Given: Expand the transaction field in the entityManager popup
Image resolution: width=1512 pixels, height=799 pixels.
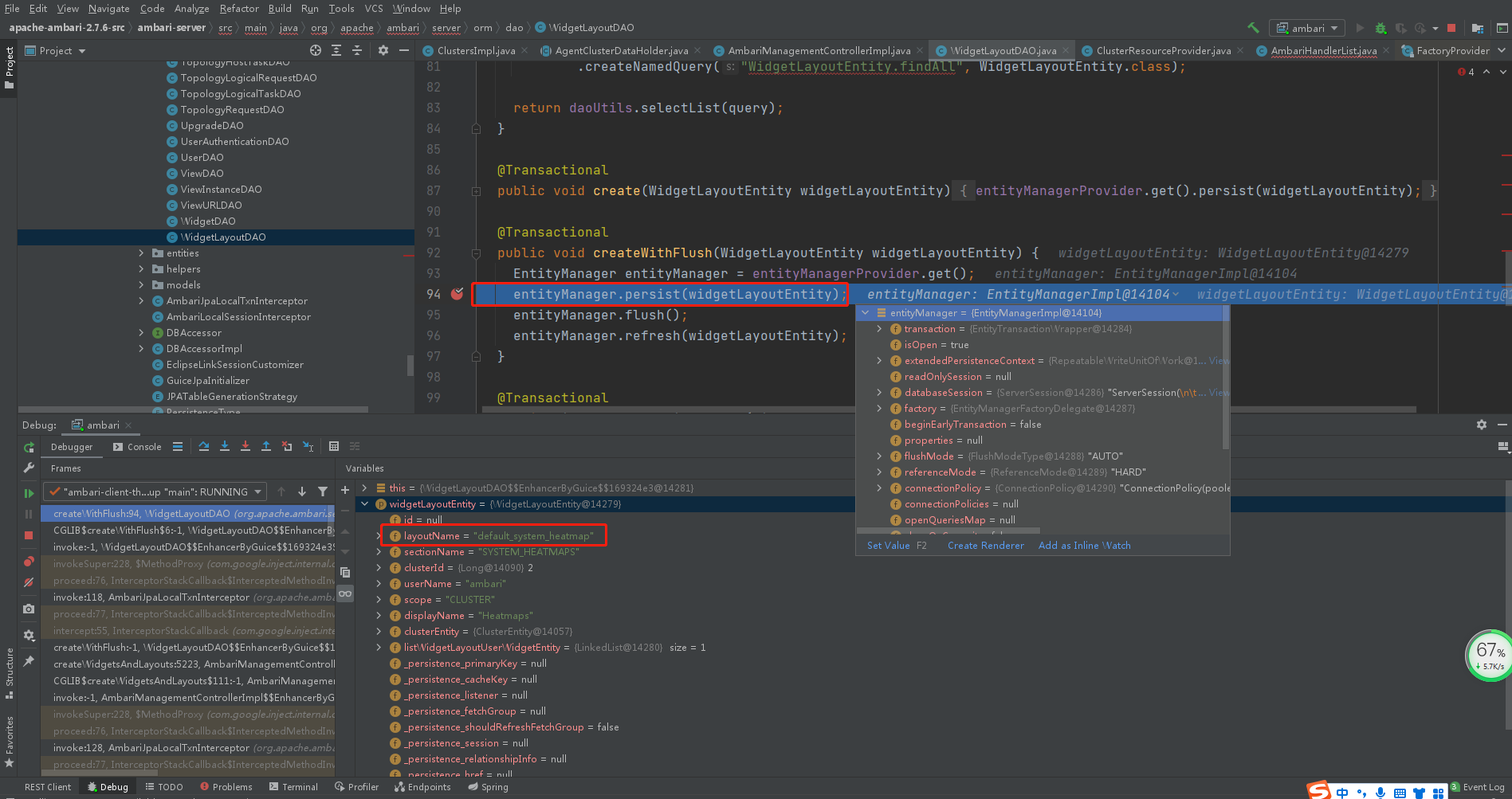Looking at the screenshot, I should 879,329.
